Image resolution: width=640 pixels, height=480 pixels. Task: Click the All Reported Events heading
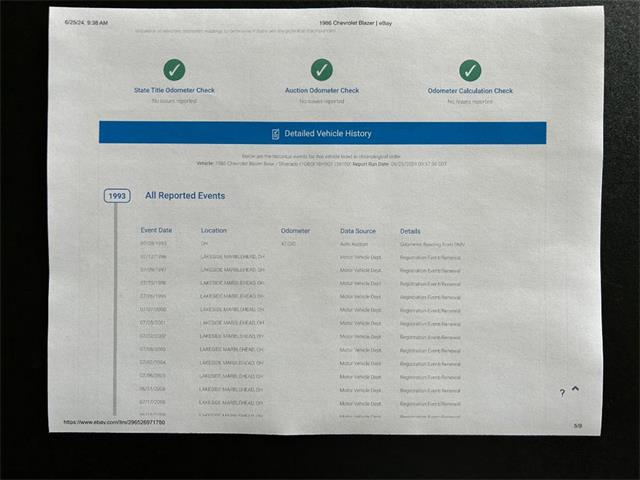pos(185,196)
